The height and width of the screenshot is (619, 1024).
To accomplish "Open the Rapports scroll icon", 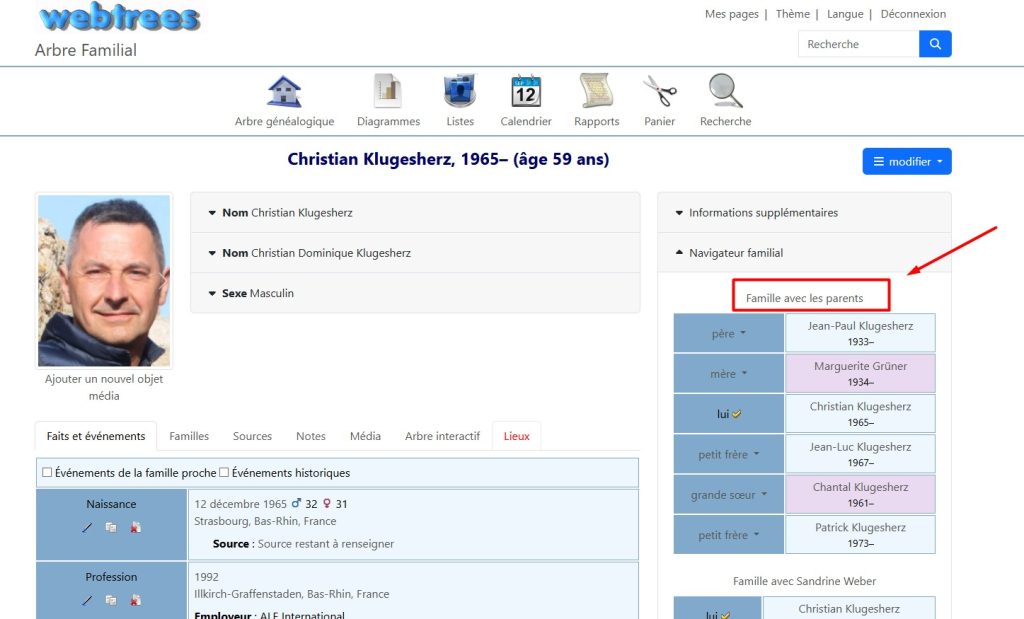I will click(x=596, y=92).
